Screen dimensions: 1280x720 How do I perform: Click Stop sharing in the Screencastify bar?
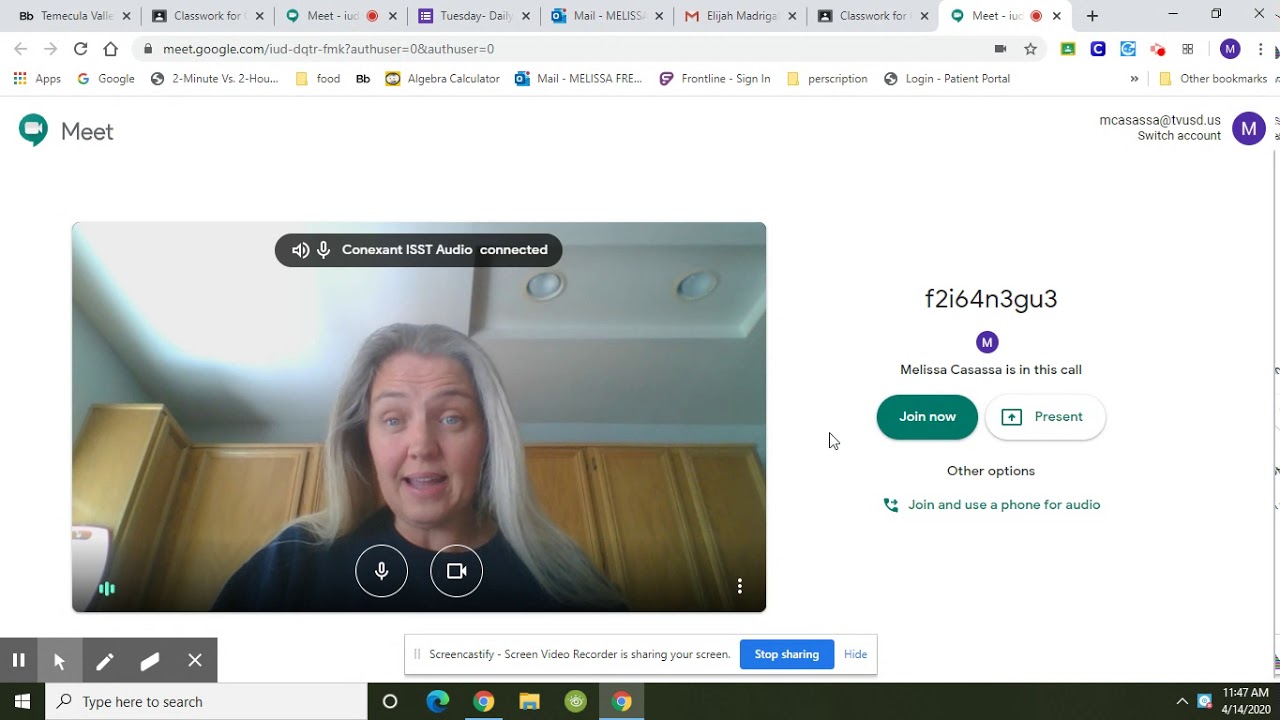[786, 654]
